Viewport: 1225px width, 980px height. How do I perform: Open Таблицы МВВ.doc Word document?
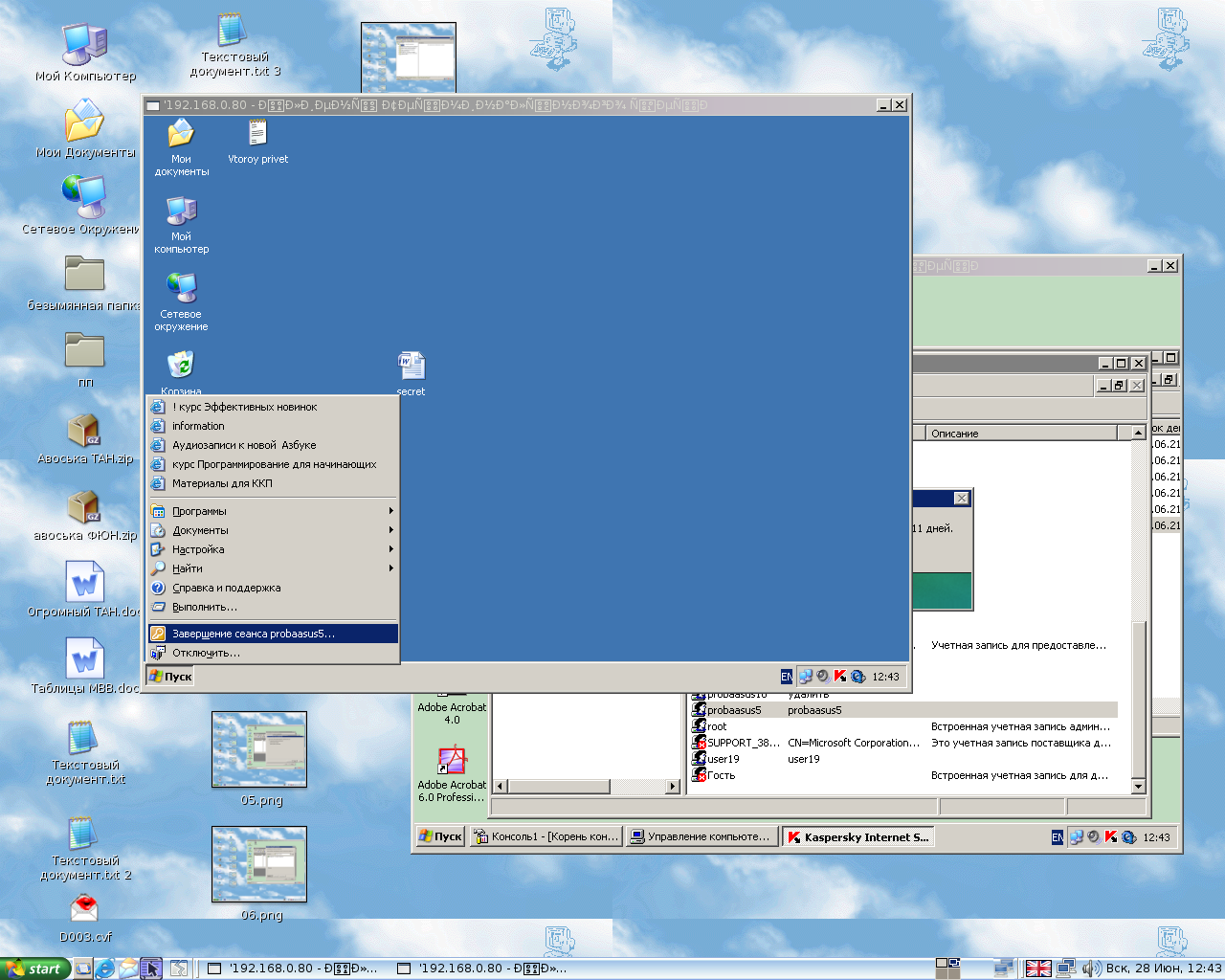point(84,660)
